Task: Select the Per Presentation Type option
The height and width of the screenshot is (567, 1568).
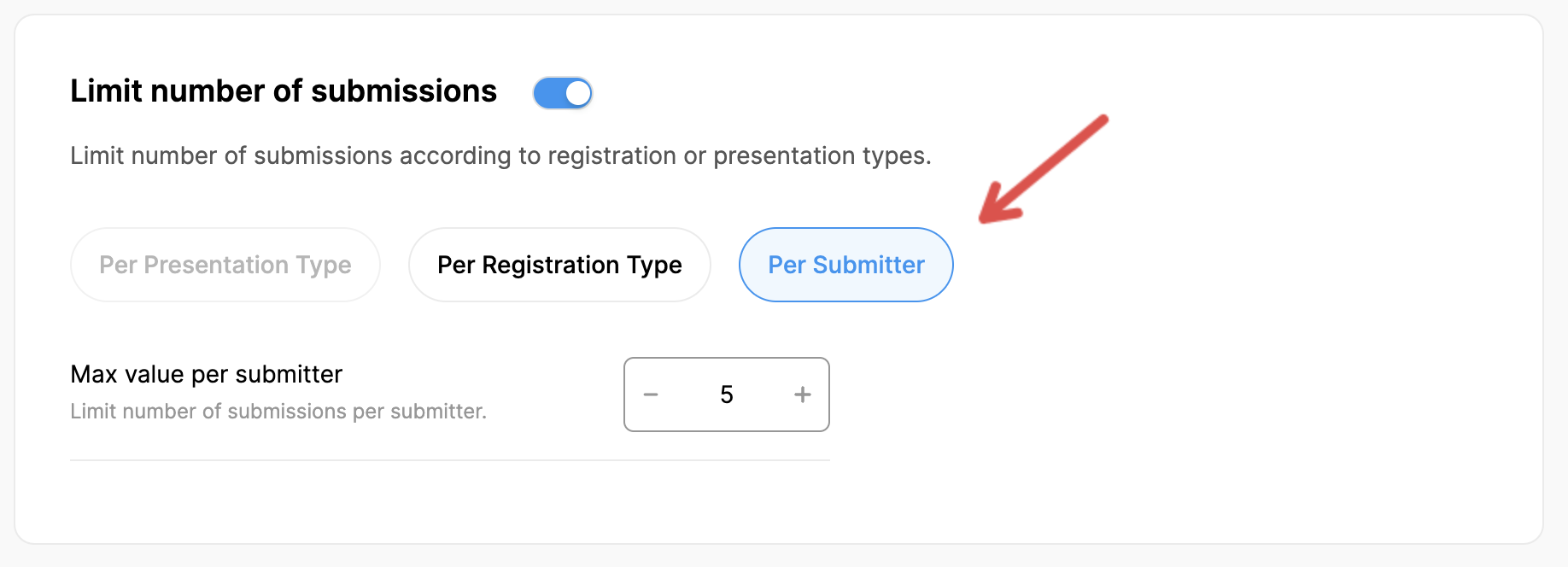Action: coord(225,265)
